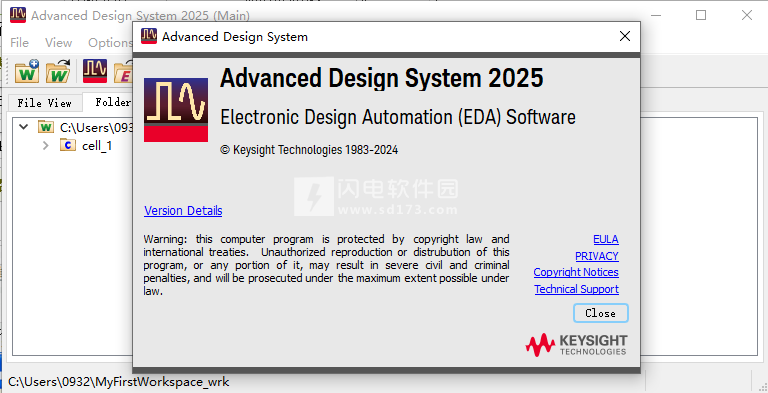Switch to the File View tab
This screenshot has width=768, height=393.
(45, 103)
